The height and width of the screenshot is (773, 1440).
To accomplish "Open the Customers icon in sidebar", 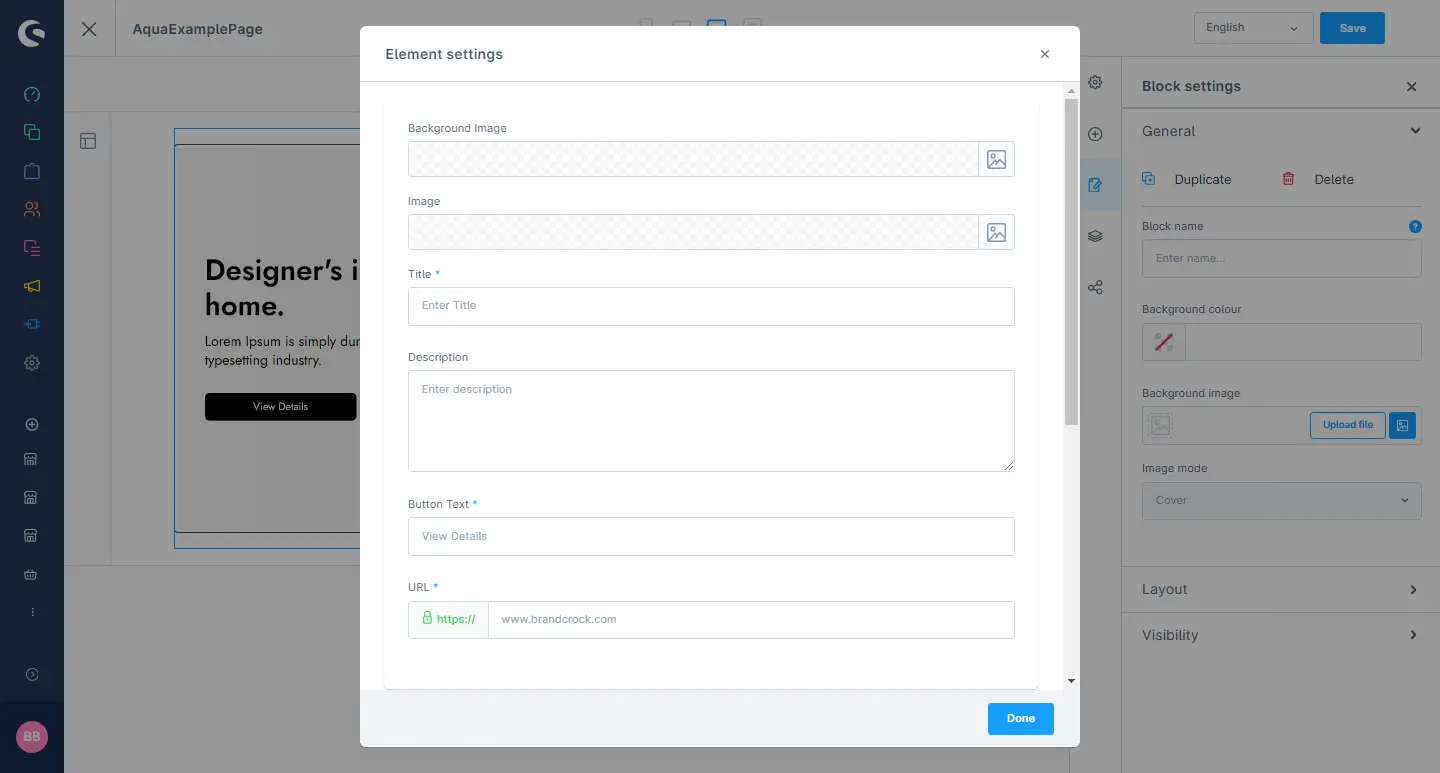I will [32, 209].
